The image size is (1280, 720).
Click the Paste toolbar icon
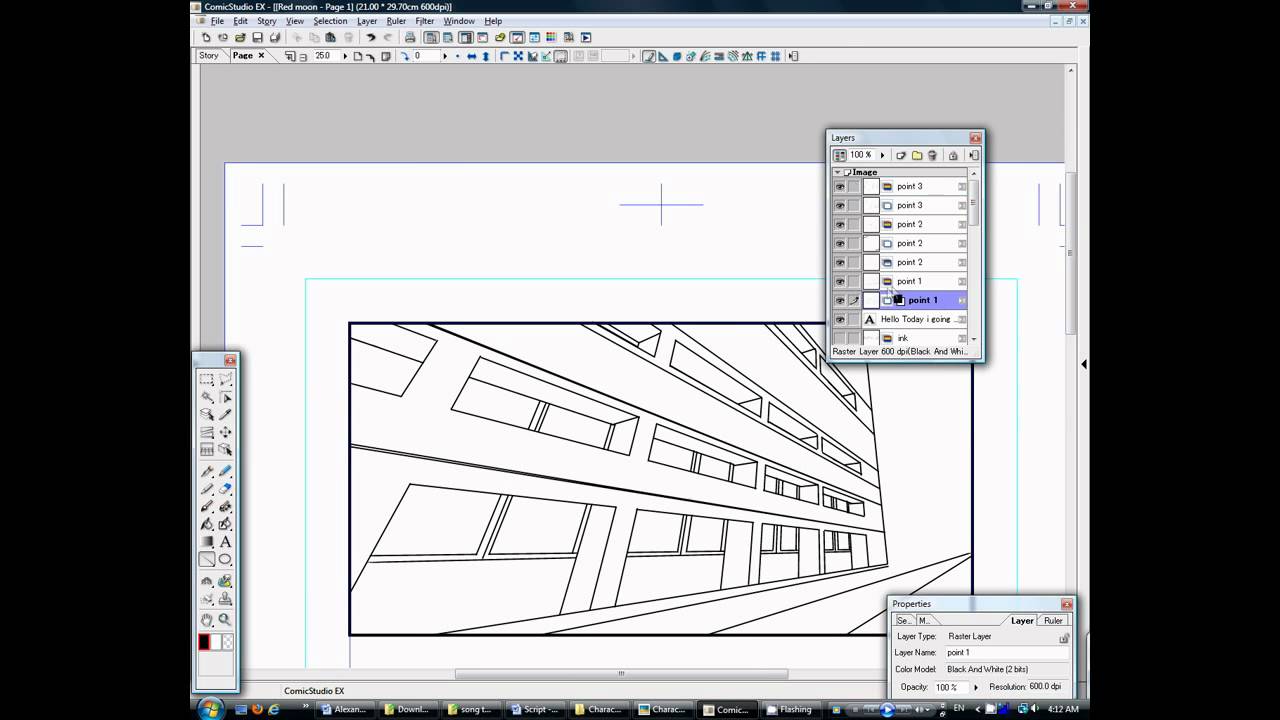[331, 38]
